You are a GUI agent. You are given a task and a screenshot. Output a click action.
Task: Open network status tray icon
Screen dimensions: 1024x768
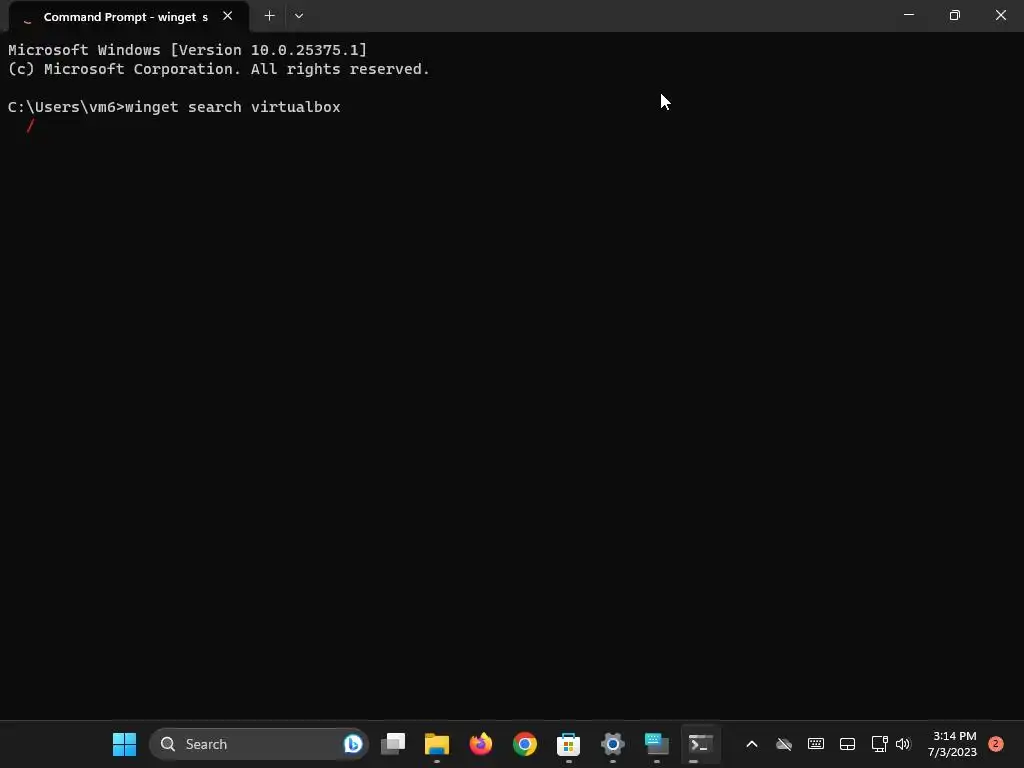pos(879,744)
